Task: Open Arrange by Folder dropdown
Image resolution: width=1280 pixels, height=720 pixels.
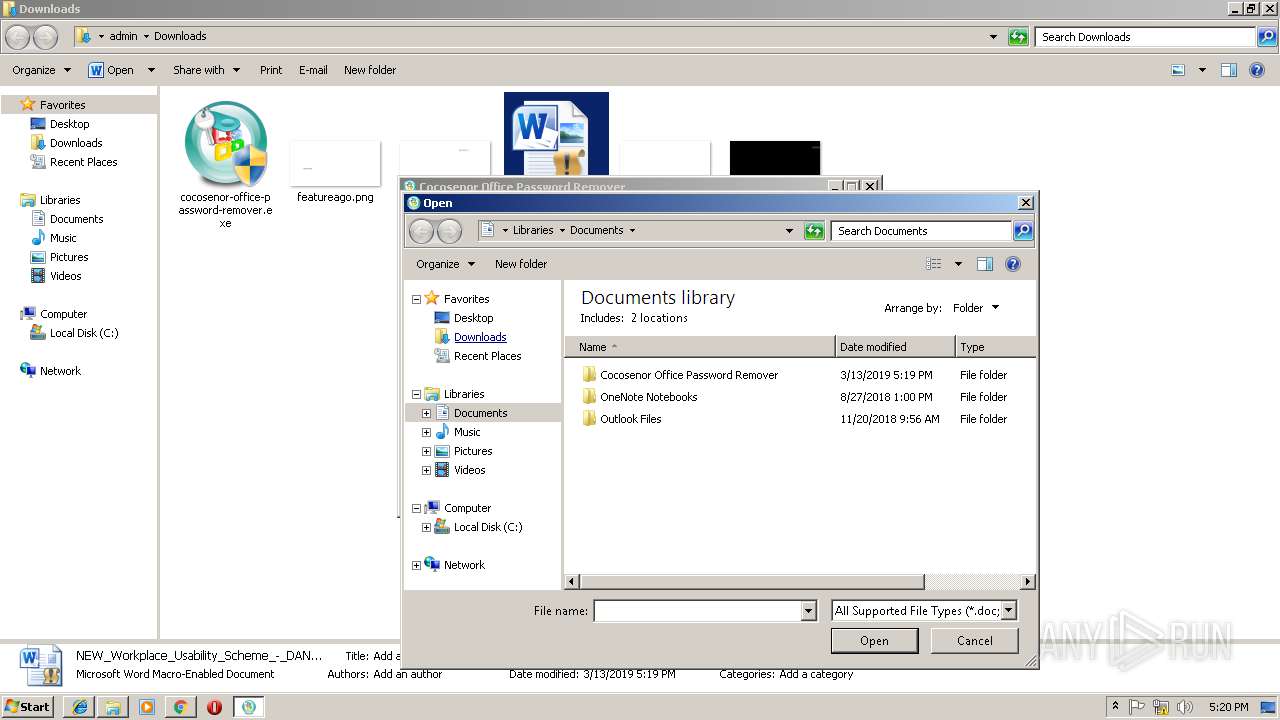Action: [x=975, y=308]
